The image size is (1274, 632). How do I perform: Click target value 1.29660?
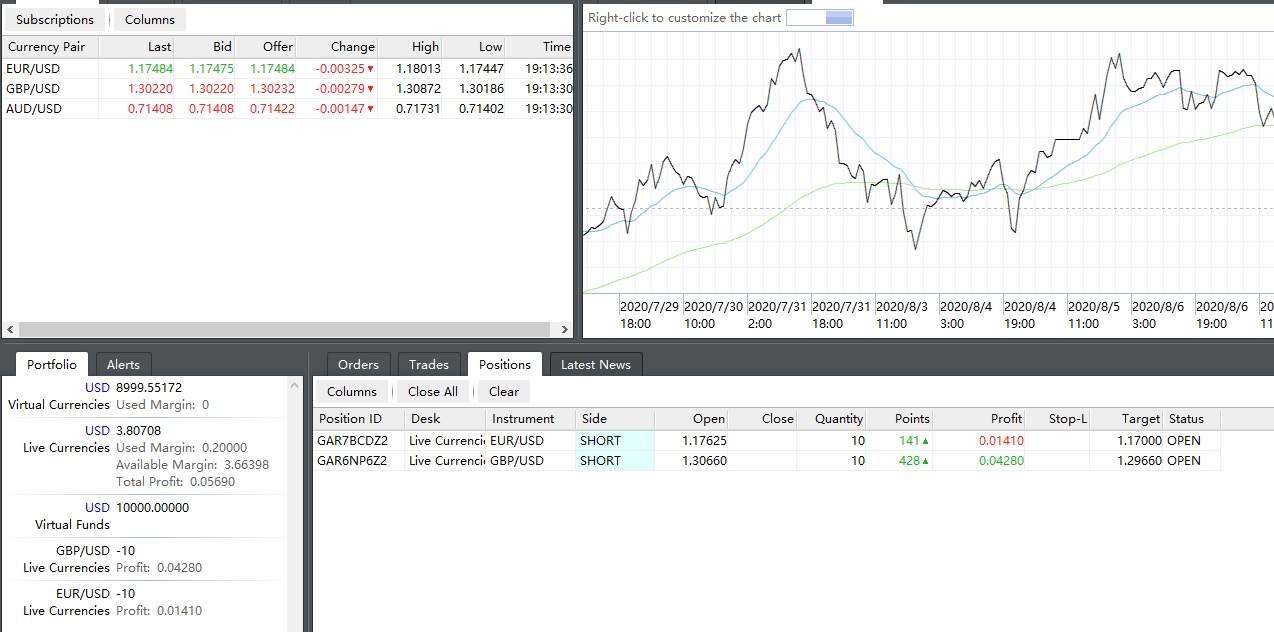click(1139, 461)
